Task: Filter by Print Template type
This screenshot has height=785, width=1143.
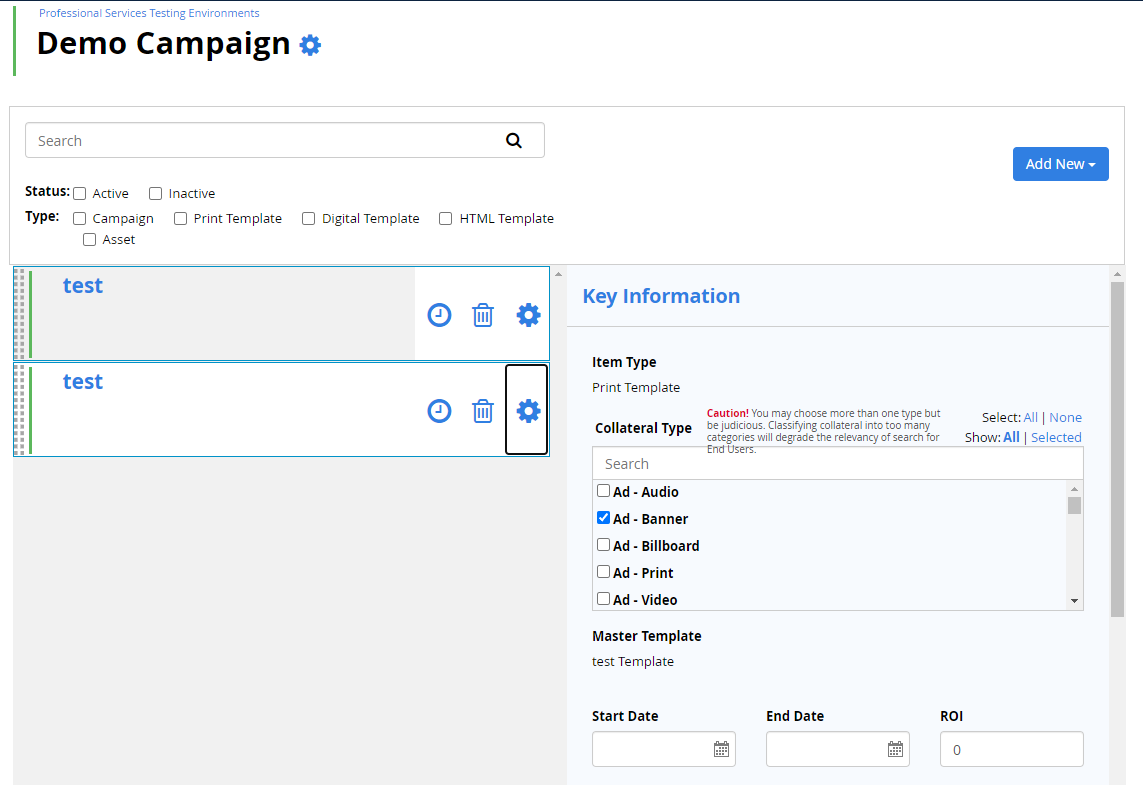Action: click(x=181, y=219)
